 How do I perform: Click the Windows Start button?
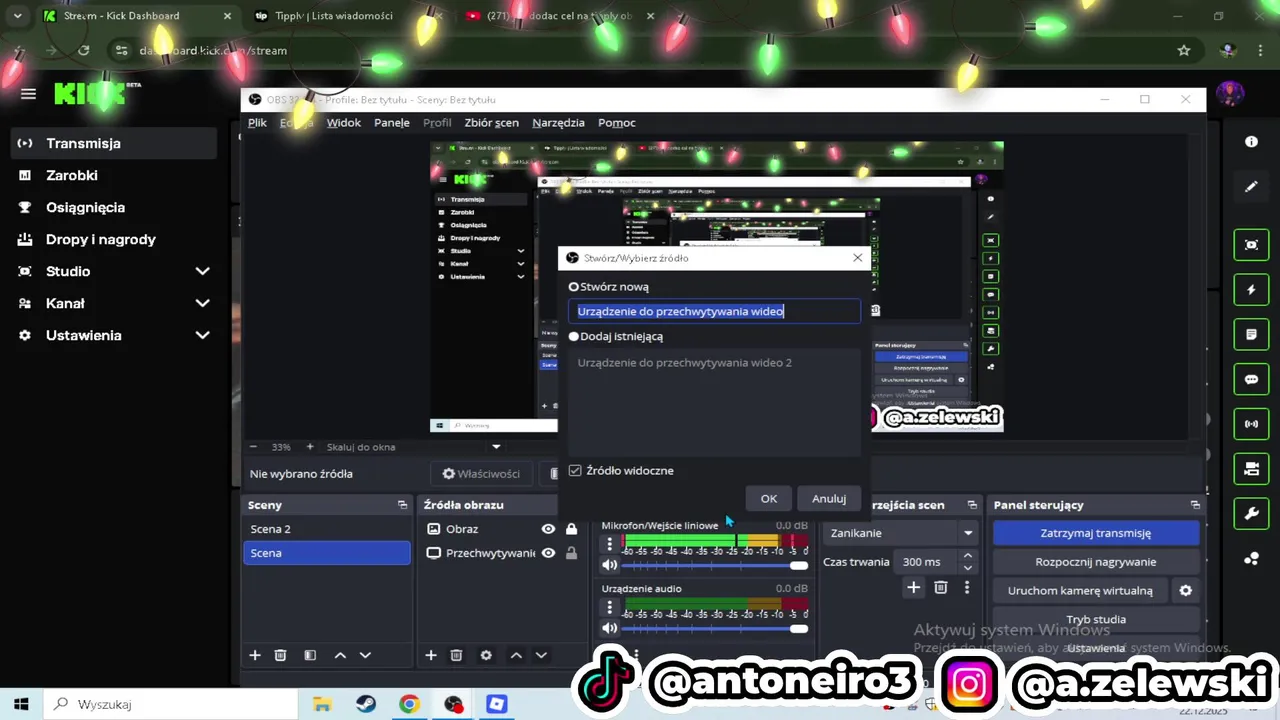(x=21, y=704)
